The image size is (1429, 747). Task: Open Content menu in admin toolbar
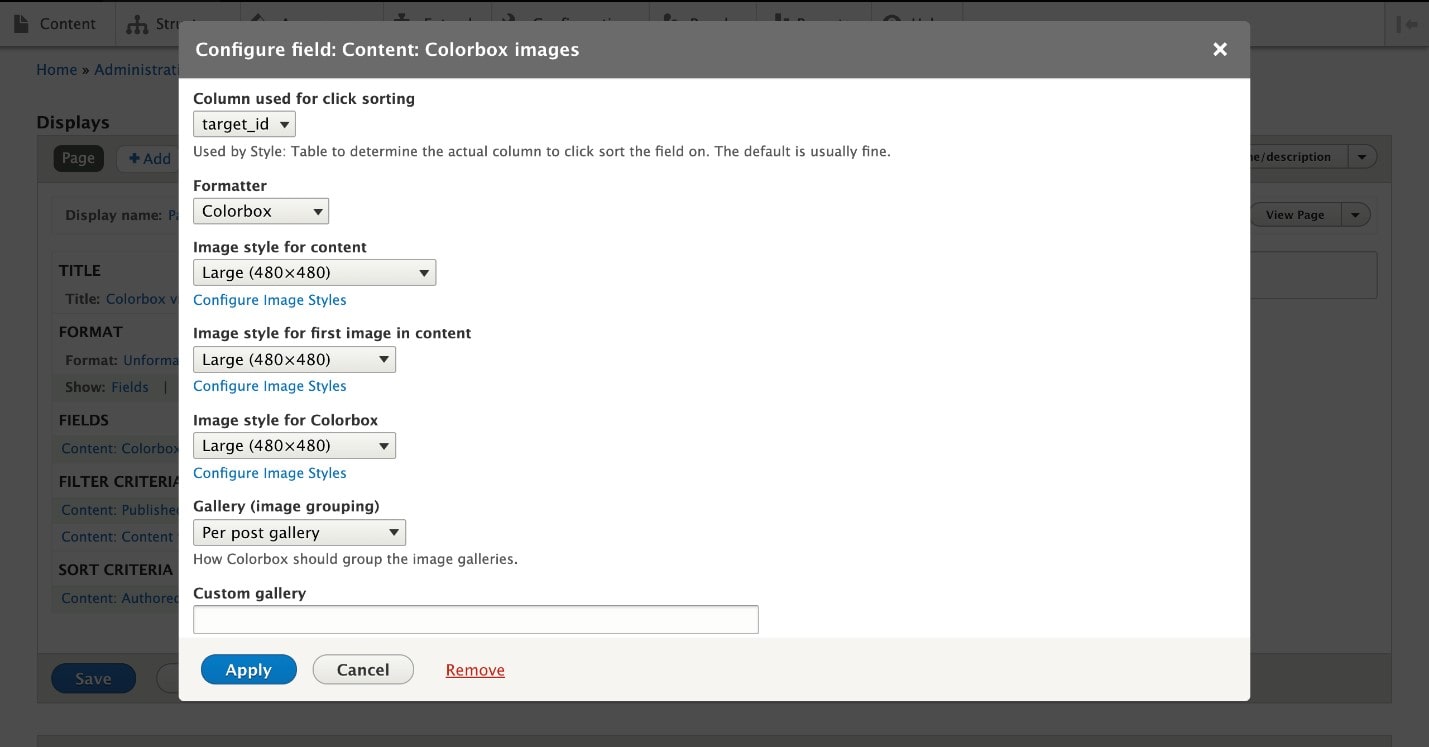[x=56, y=24]
